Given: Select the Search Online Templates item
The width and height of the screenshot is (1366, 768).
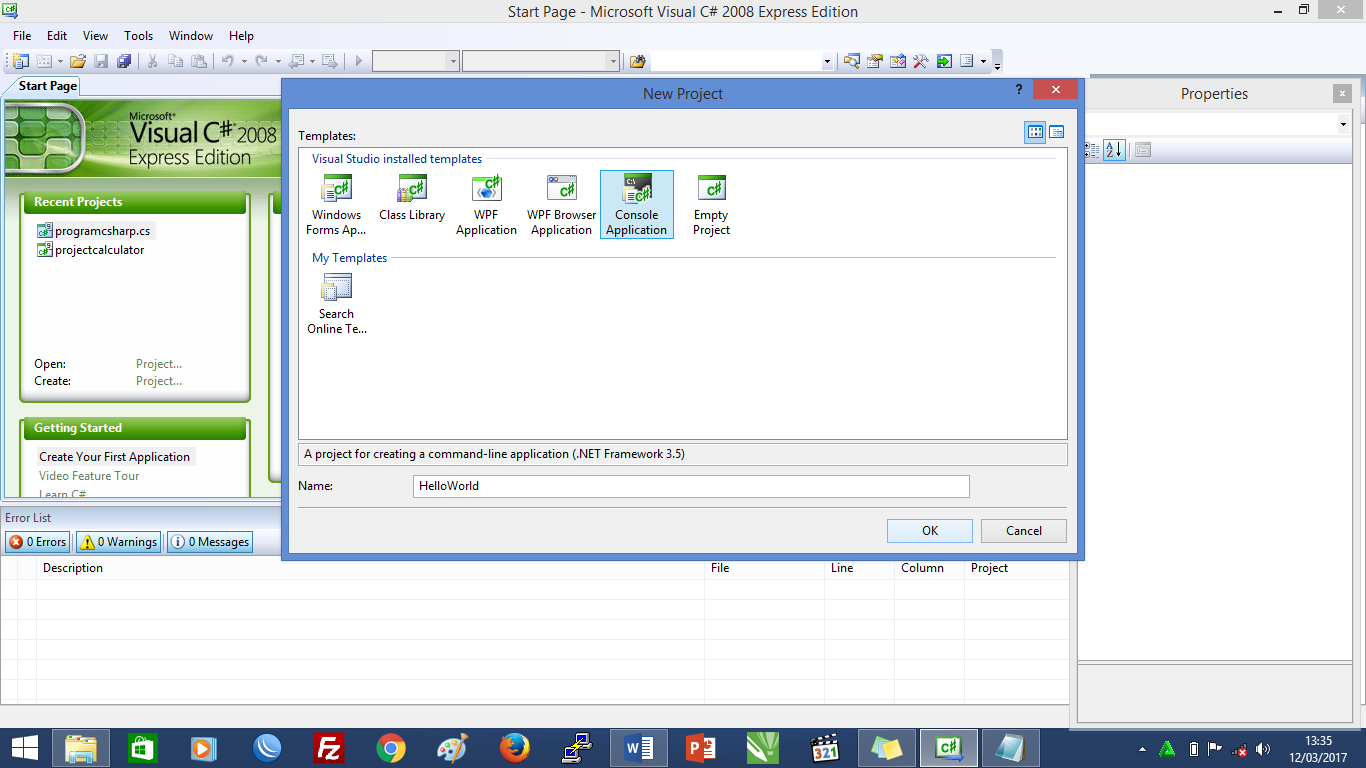Looking at the screenshot, I should coord(336,304).
